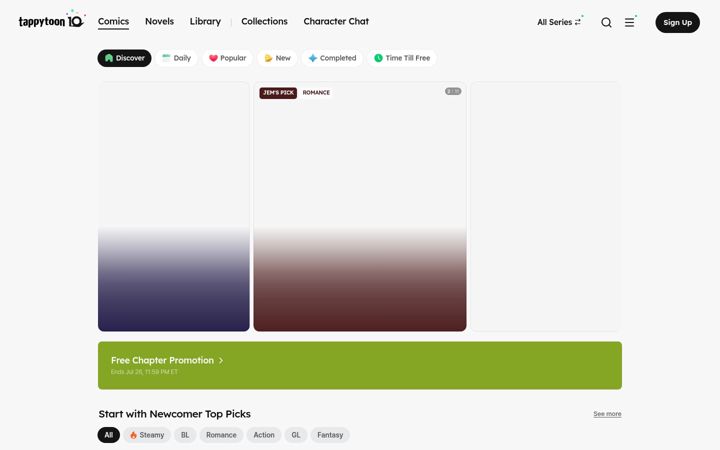Click See more for Newcomer Top Picks
The height and width of the screenshot is (450, 720).
click(607, 414)
